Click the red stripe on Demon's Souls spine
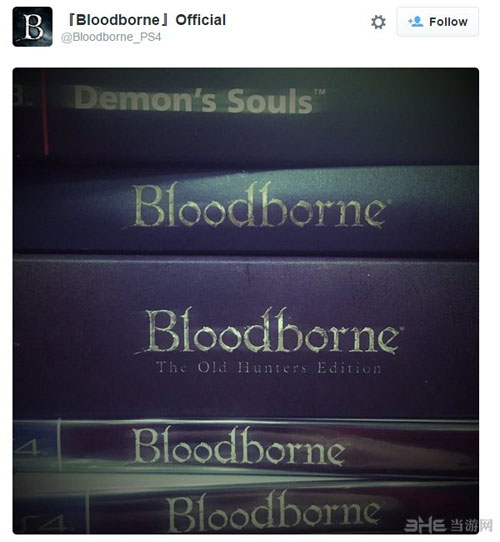500x542 pixels. click(x=45, y=112)
